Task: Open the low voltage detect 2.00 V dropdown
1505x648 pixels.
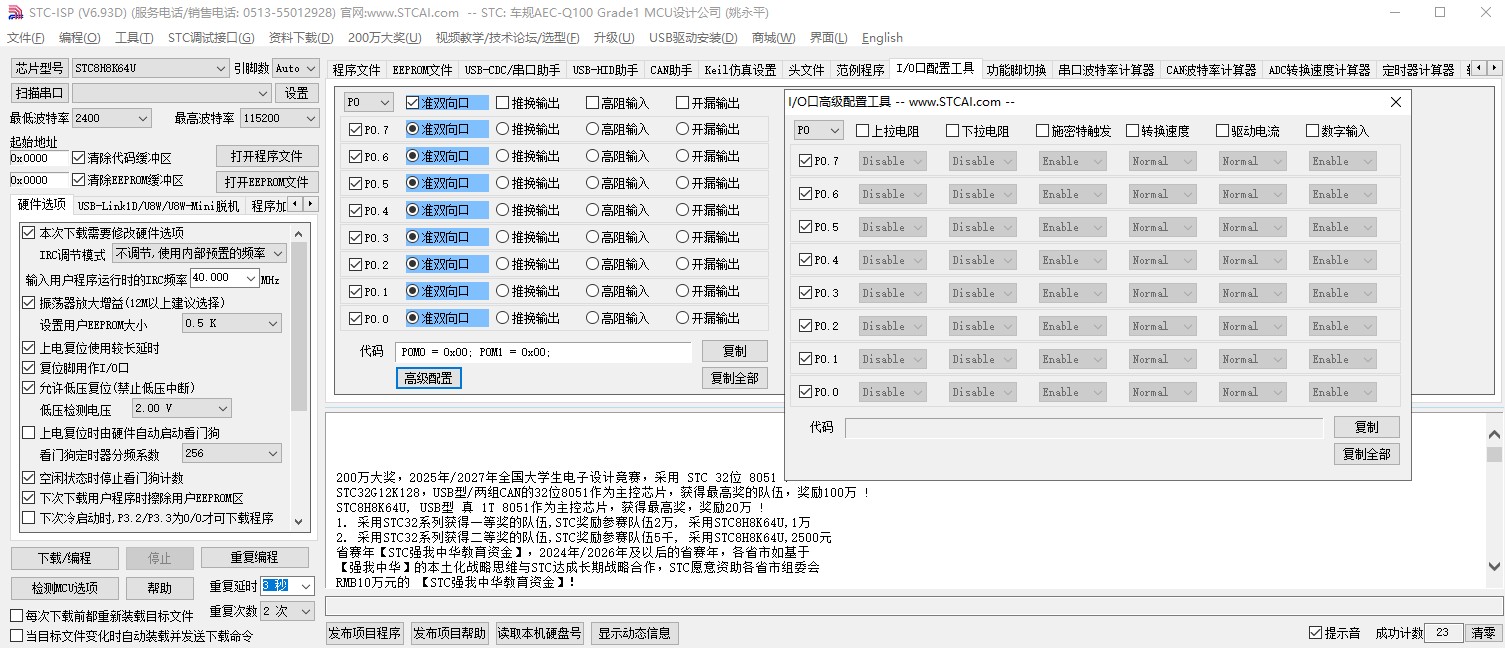Action: (182, 409)
